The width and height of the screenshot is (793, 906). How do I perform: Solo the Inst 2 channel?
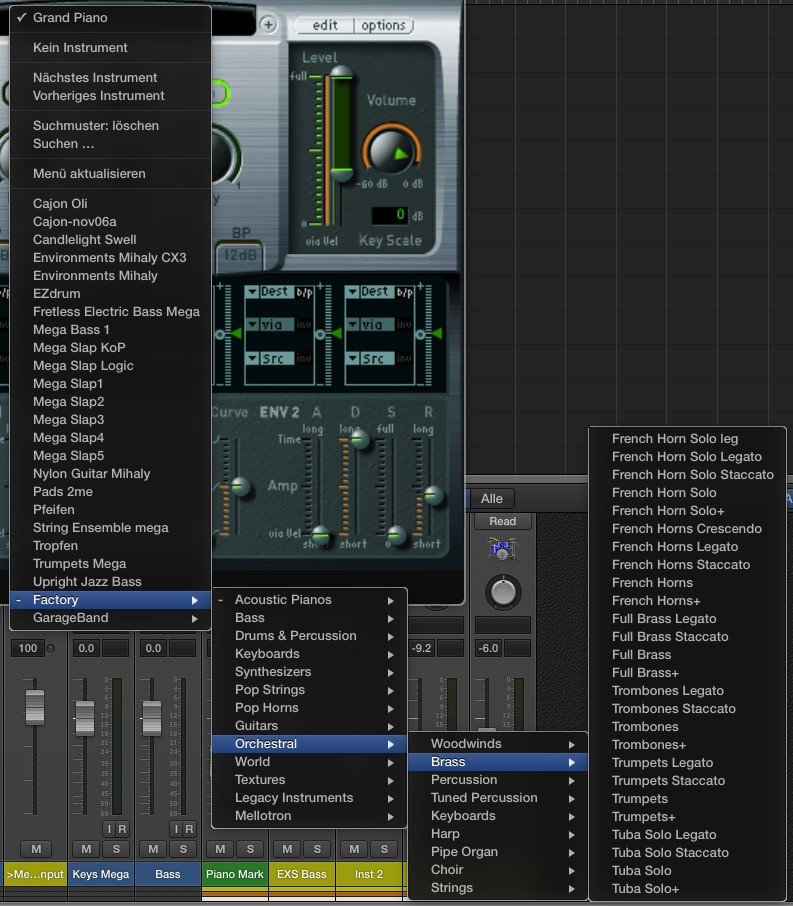tap(384, 849)
